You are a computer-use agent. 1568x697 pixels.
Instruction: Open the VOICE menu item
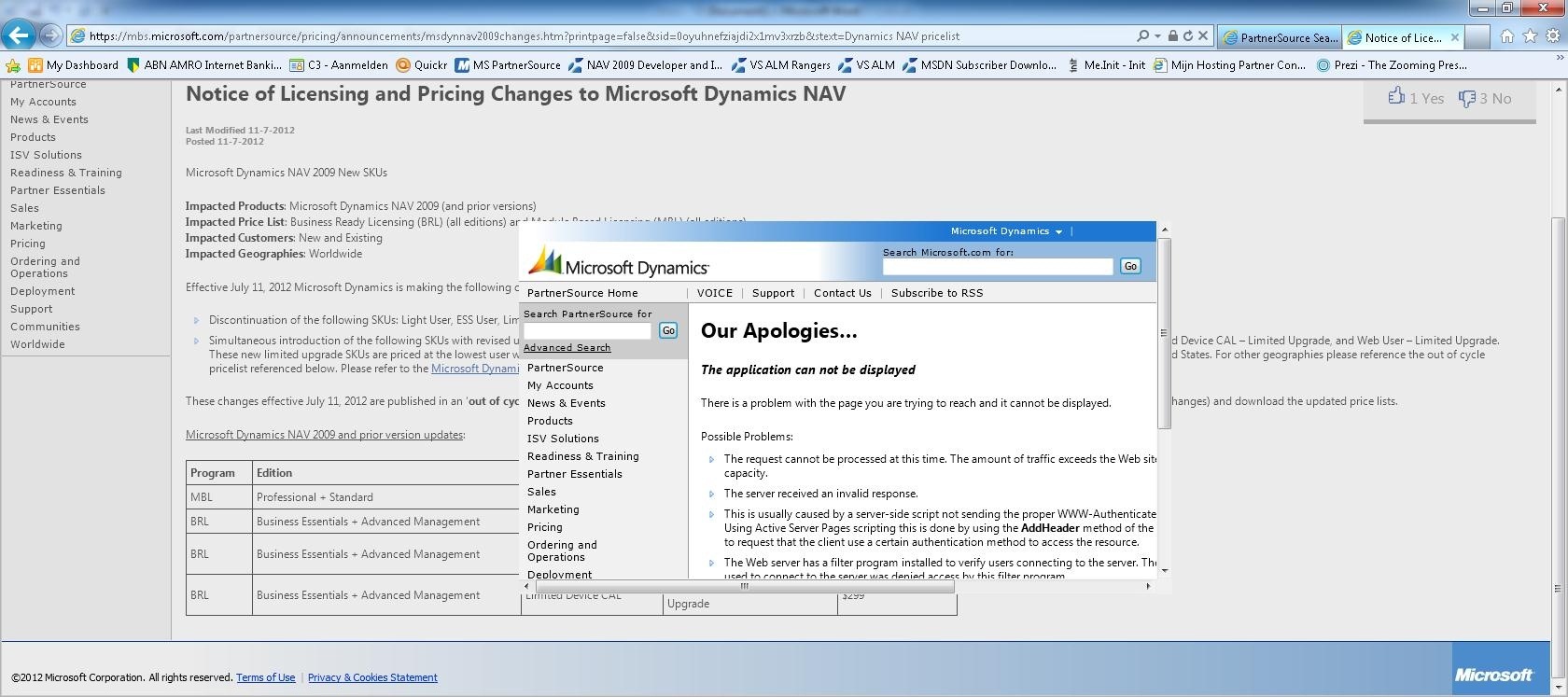(x=715, y=293)
